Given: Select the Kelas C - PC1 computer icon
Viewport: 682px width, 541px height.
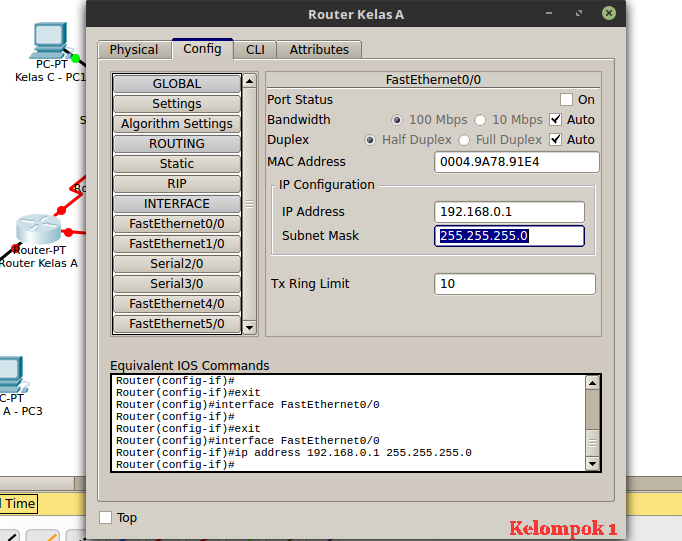Looking at the screenshot, I should click(x=49, y=40).
